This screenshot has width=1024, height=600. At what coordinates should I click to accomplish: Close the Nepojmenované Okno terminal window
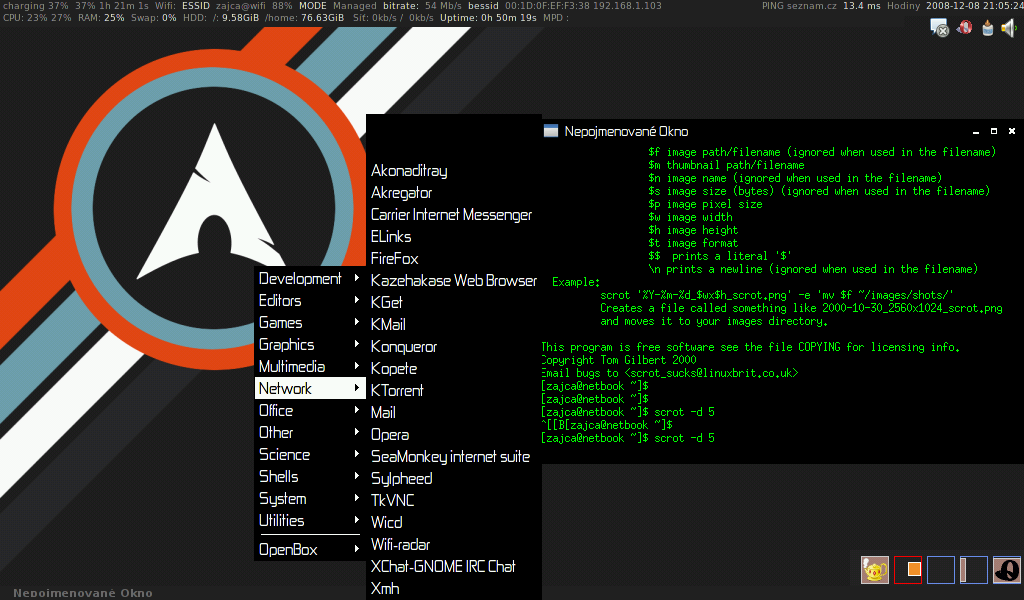[x=1012, y=131]
